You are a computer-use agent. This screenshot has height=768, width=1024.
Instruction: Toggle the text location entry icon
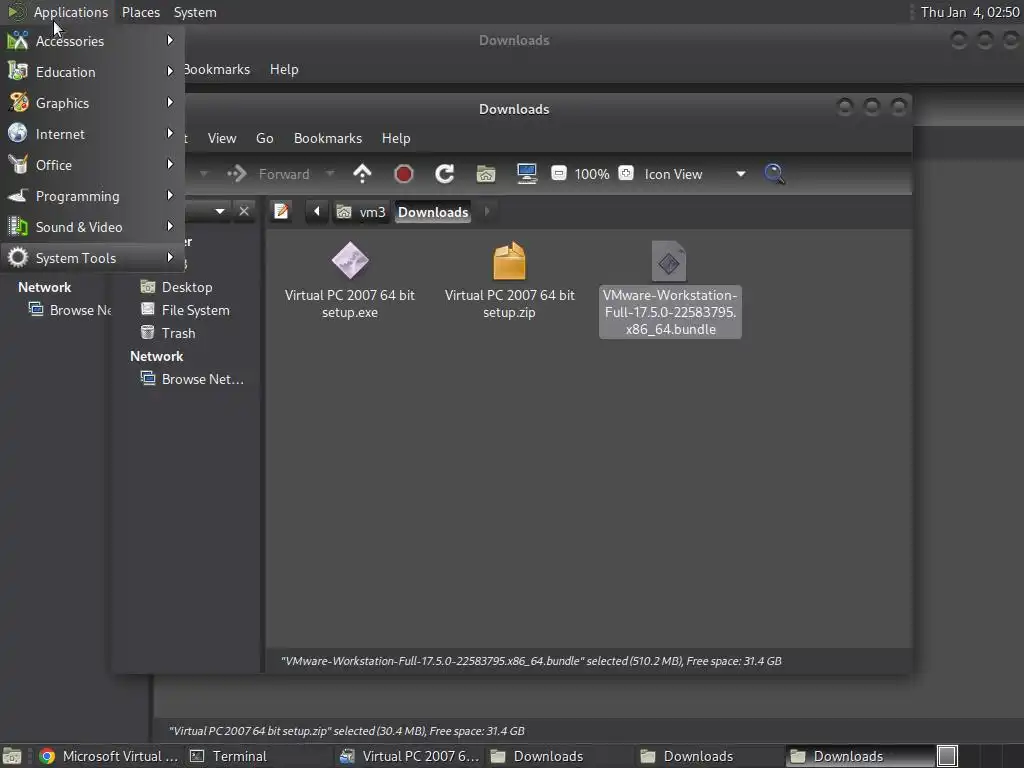click(281, 212)
